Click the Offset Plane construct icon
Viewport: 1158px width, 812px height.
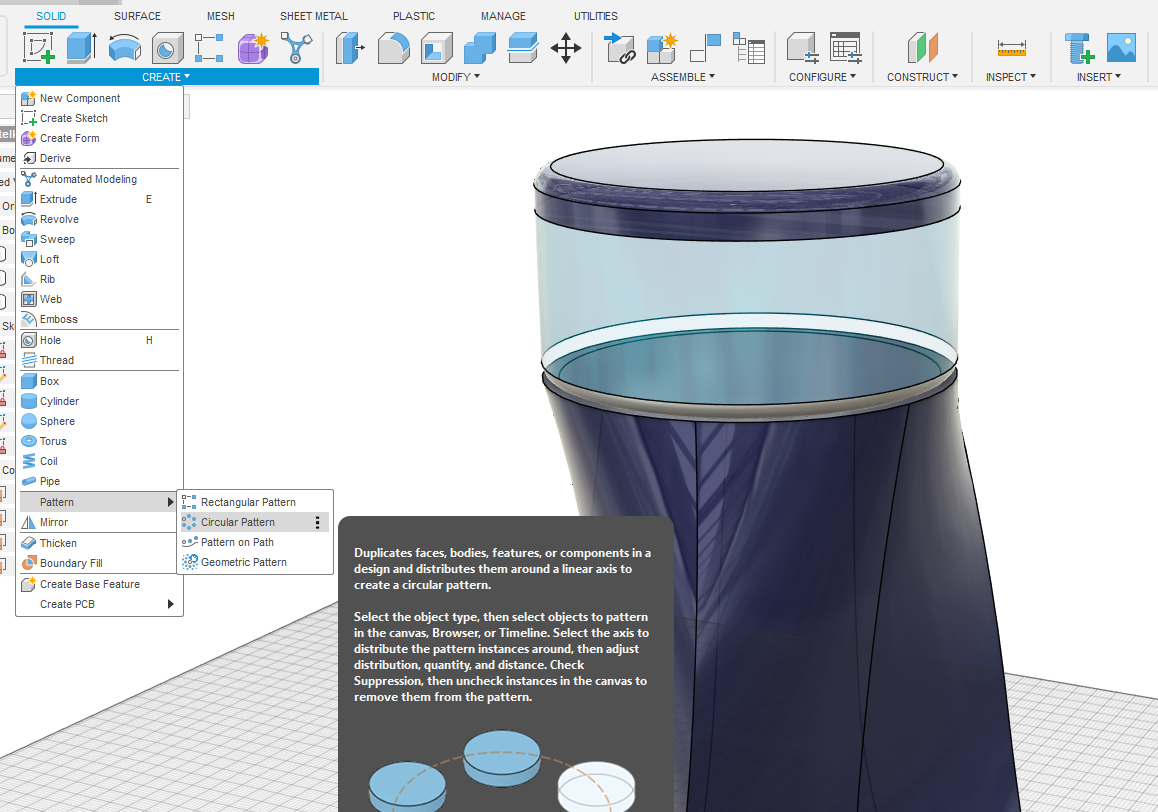pyautogui.click(x=922, y=48)
